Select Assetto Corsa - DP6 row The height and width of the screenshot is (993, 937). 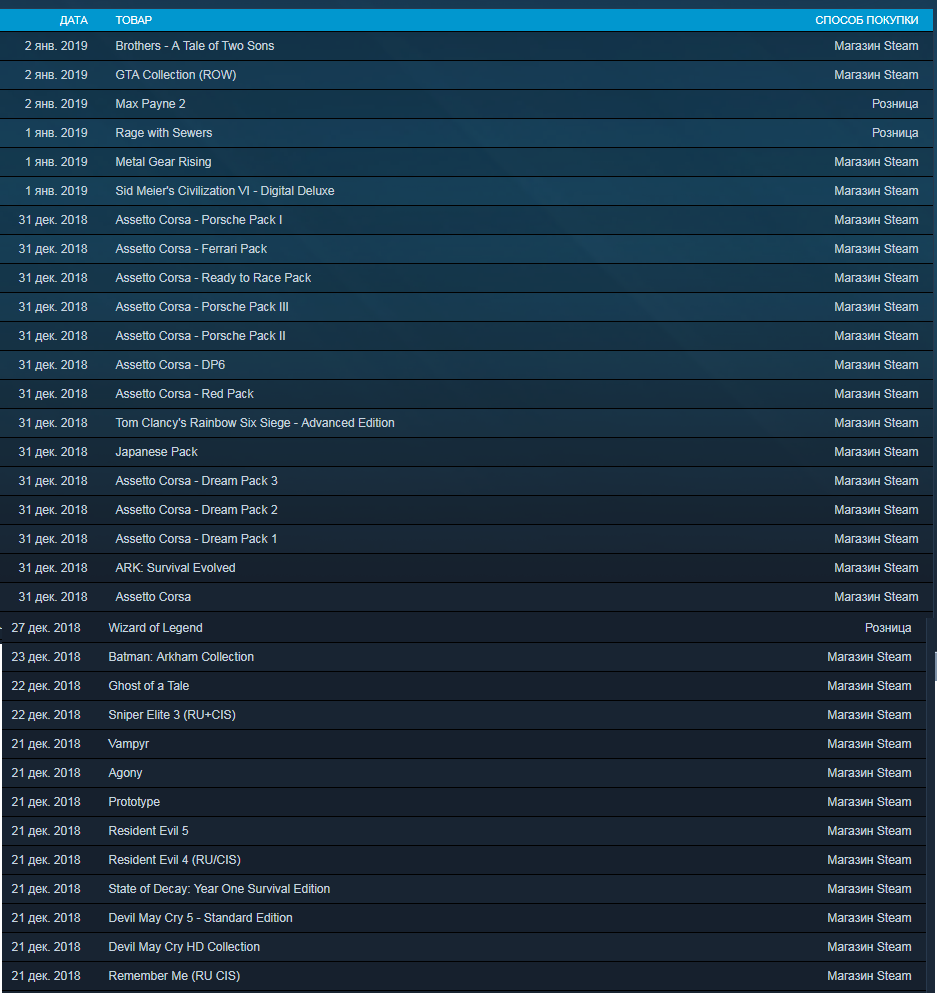pyautogui.click(x=467, y=365)
